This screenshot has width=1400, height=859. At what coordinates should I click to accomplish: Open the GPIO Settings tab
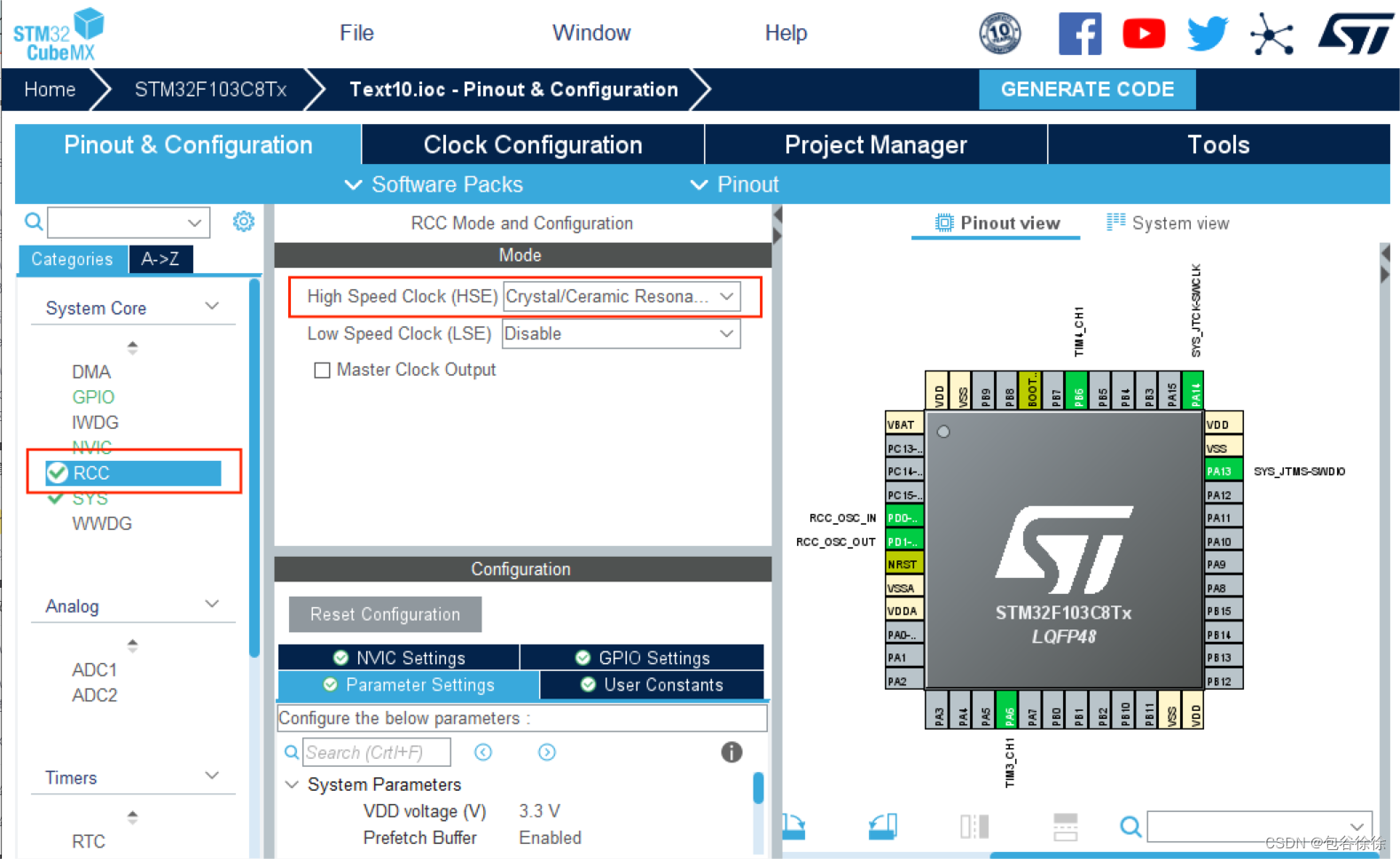(642, 657)
